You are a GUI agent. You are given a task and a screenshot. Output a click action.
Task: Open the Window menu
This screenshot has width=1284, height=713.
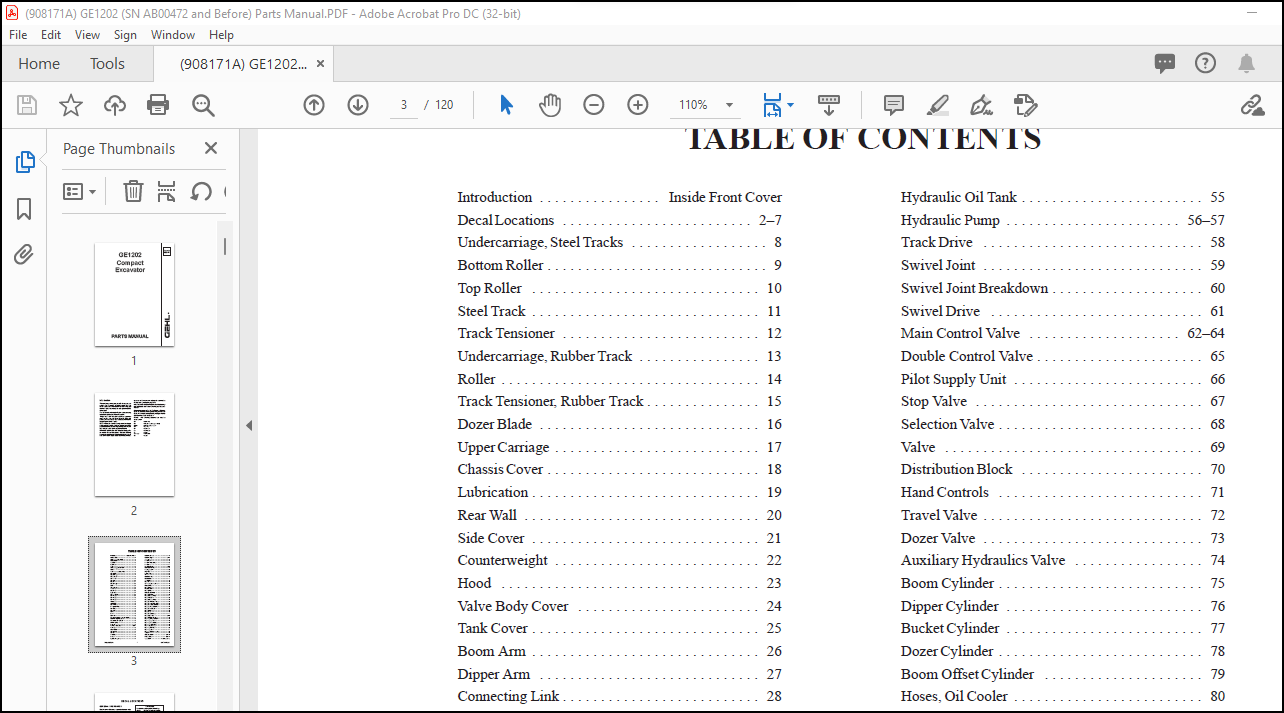click(x=173, y=34)
